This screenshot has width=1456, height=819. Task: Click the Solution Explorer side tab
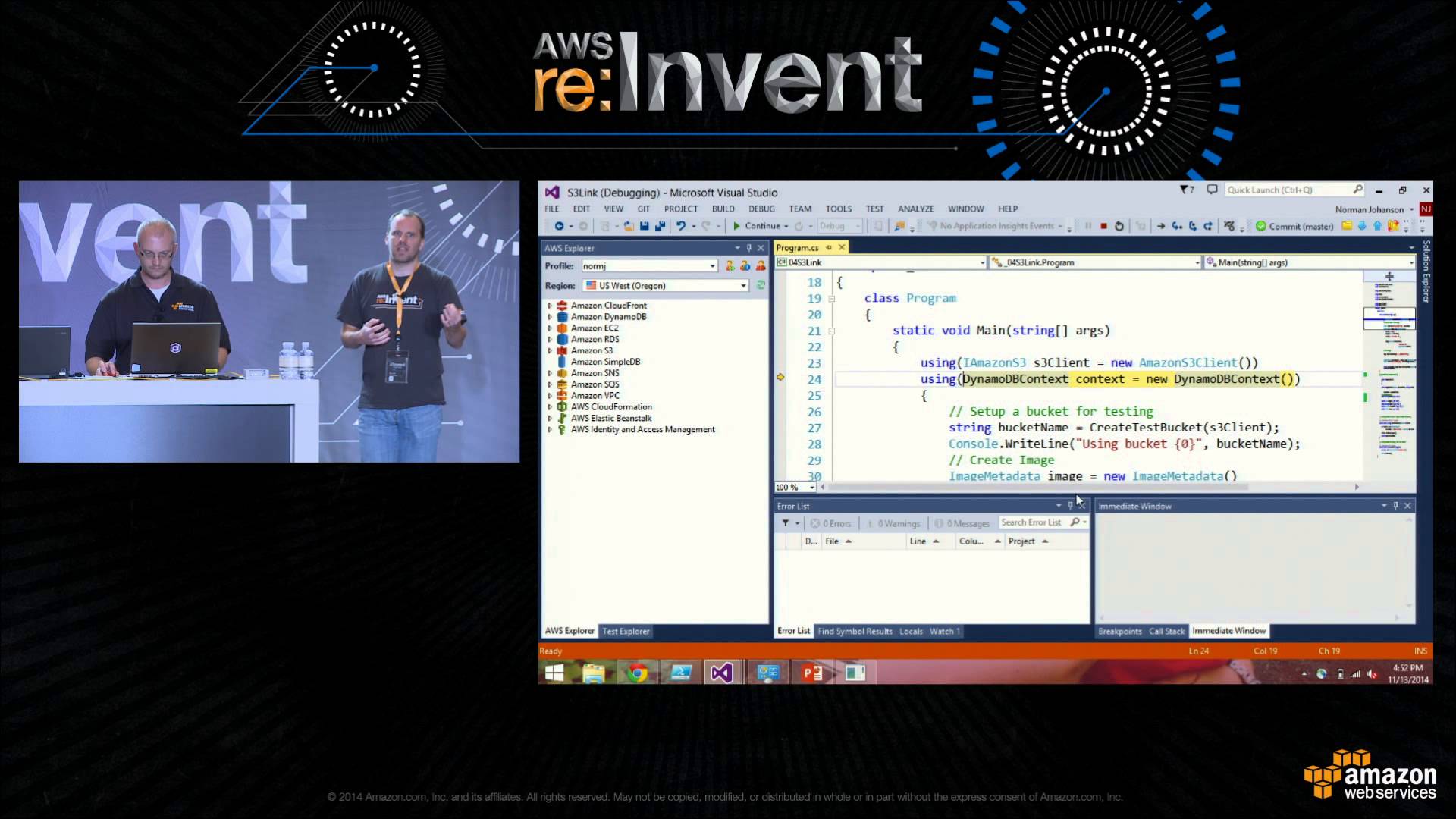1426,271
